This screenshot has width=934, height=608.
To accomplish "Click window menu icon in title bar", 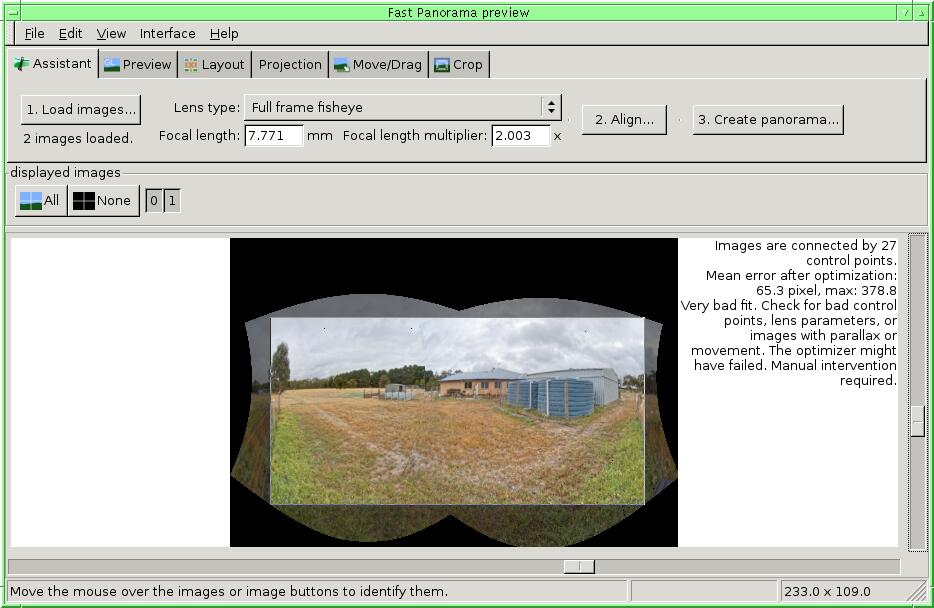I will pos(13,12).
